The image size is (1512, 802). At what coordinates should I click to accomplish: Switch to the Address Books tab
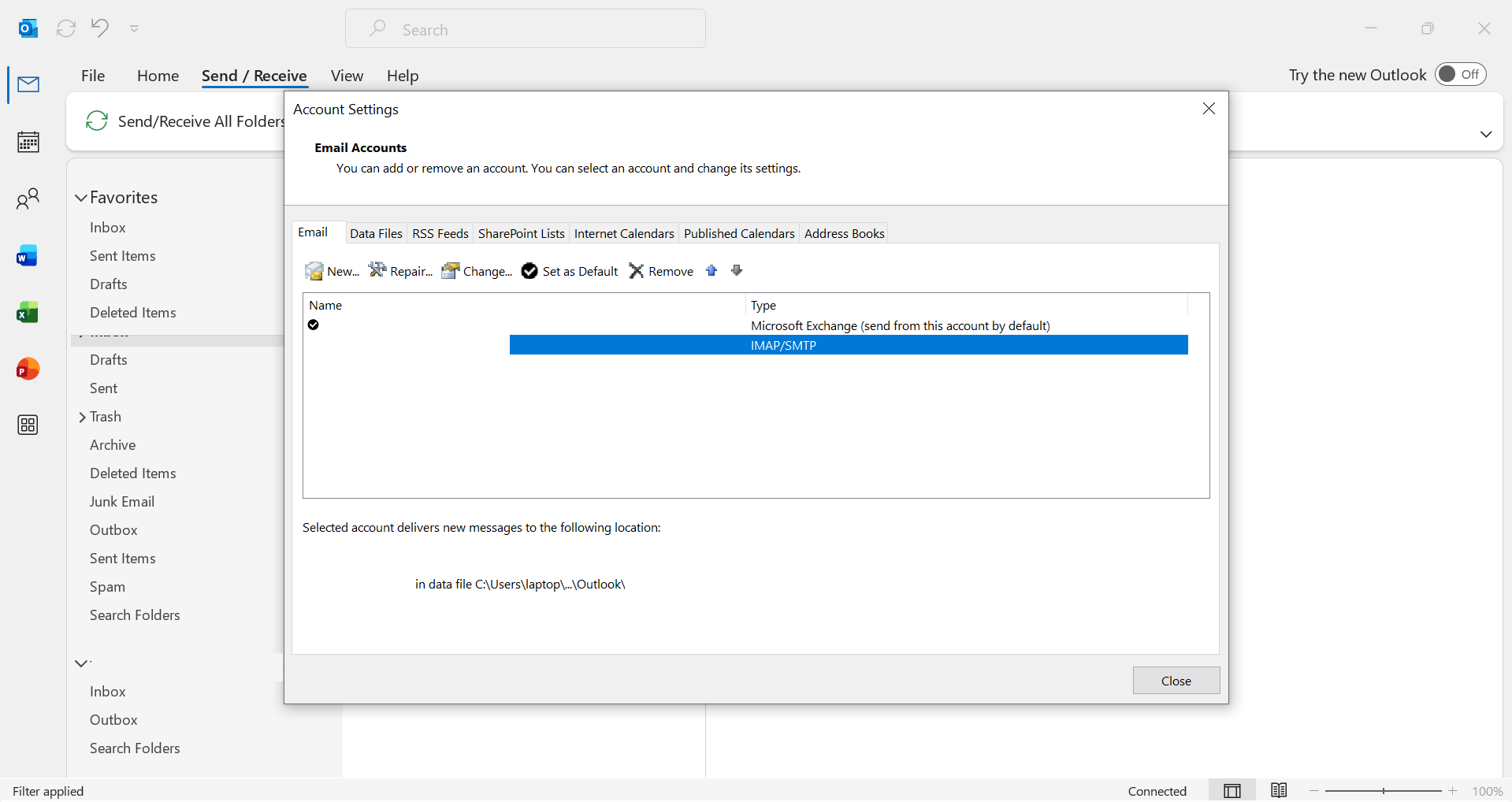pos(844,234)
